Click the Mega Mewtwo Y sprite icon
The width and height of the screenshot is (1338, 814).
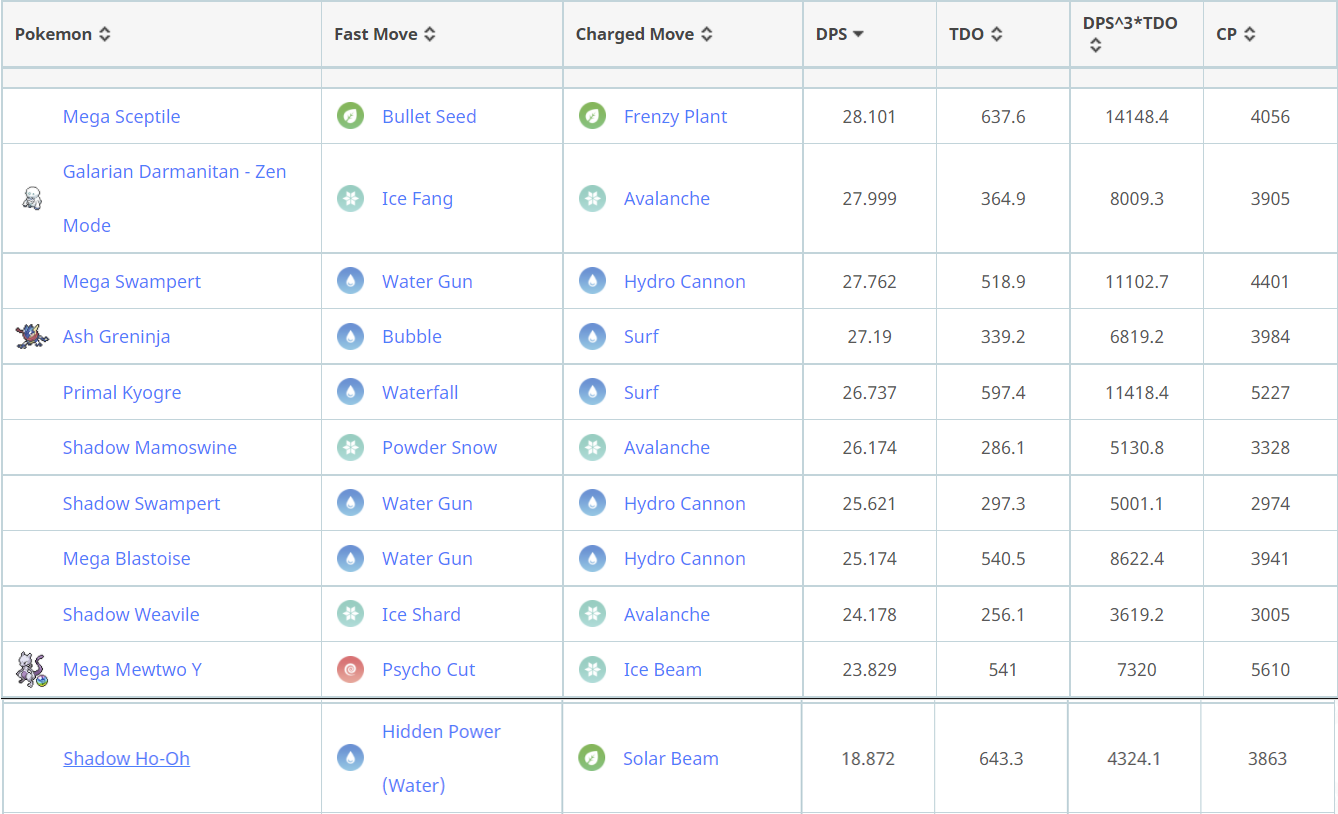point(32,669)
